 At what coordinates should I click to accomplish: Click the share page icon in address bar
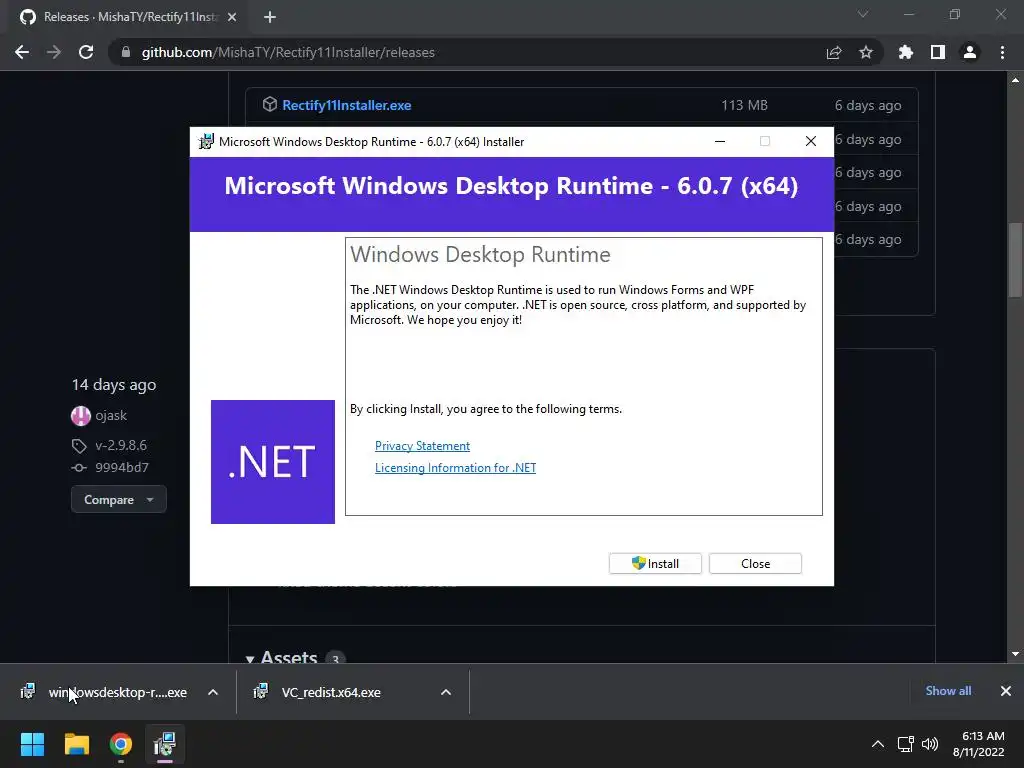tap(834, 52)
